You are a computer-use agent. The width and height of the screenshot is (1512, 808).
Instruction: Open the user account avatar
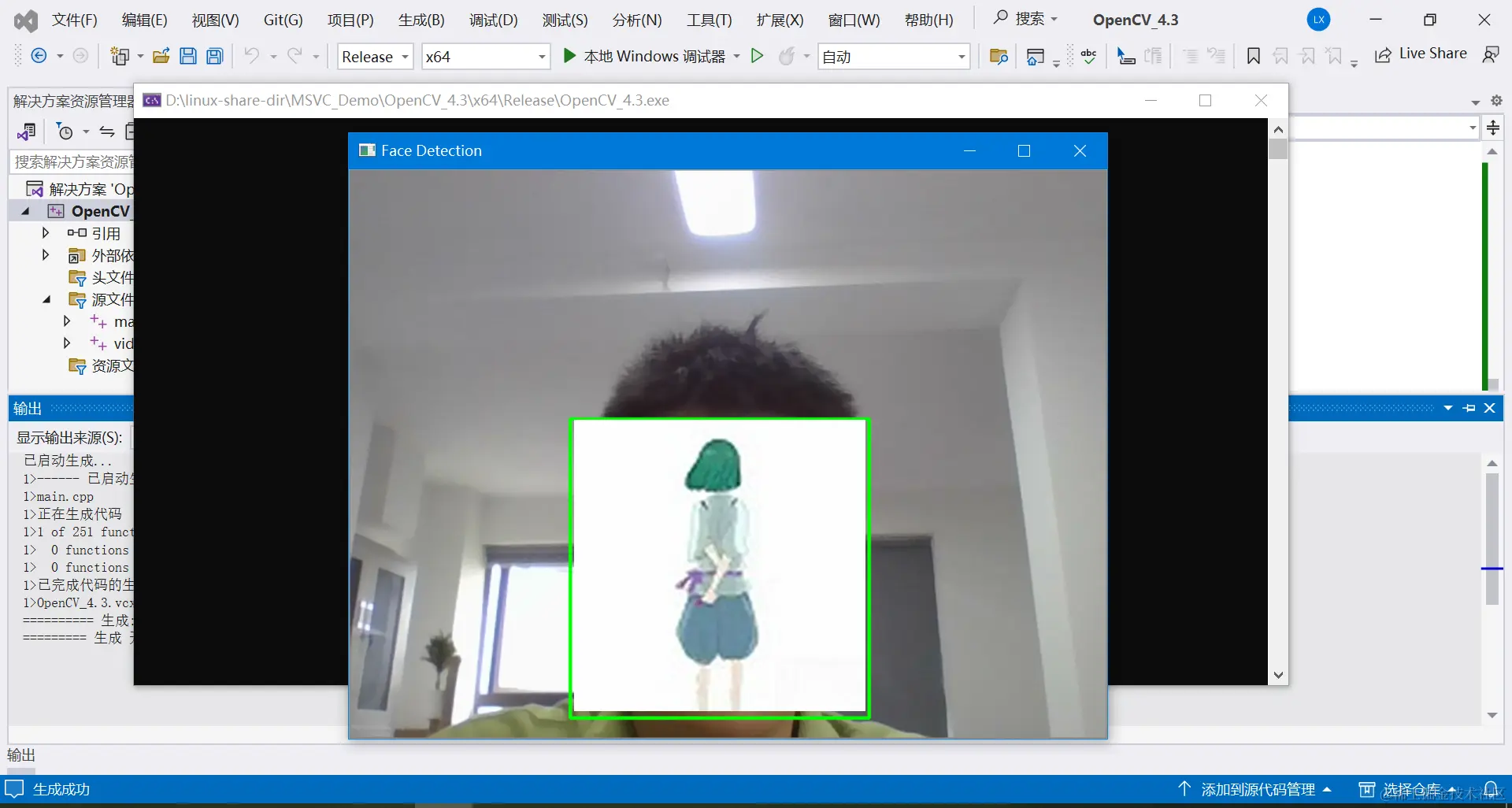tap(1319, 20)
